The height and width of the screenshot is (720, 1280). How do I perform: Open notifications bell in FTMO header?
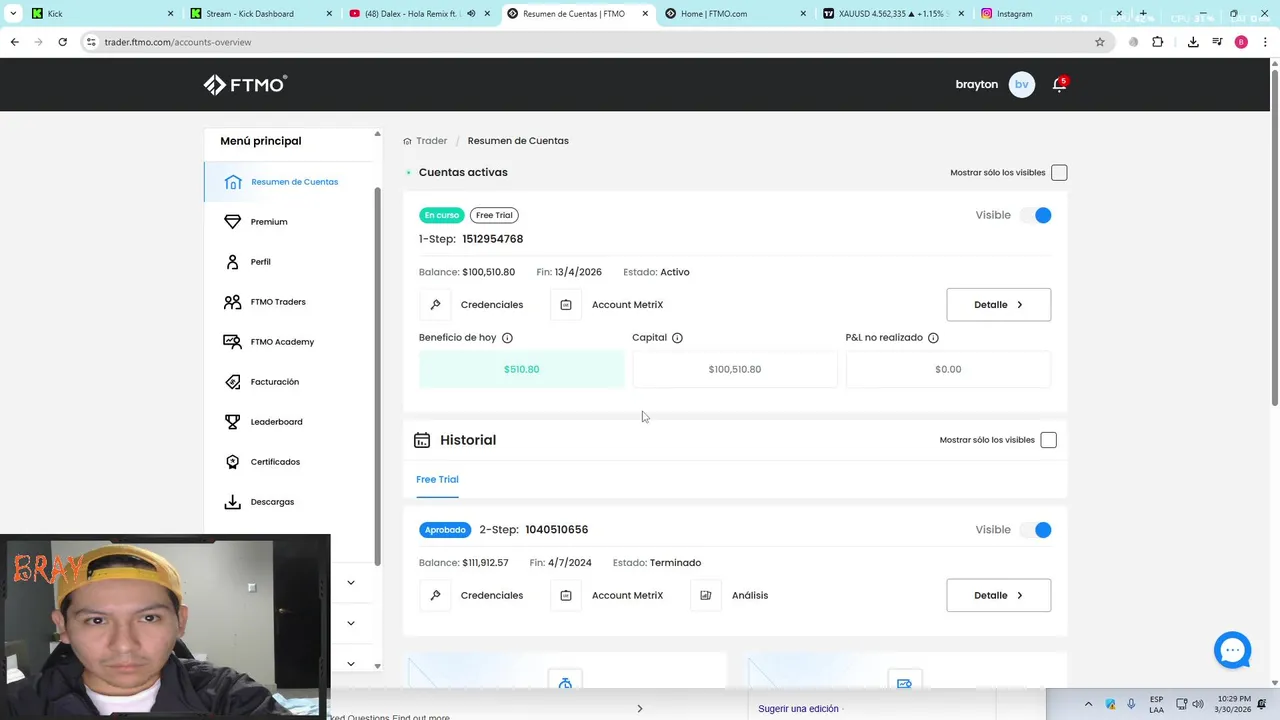pyautogui.click(x=1059, y=84)
